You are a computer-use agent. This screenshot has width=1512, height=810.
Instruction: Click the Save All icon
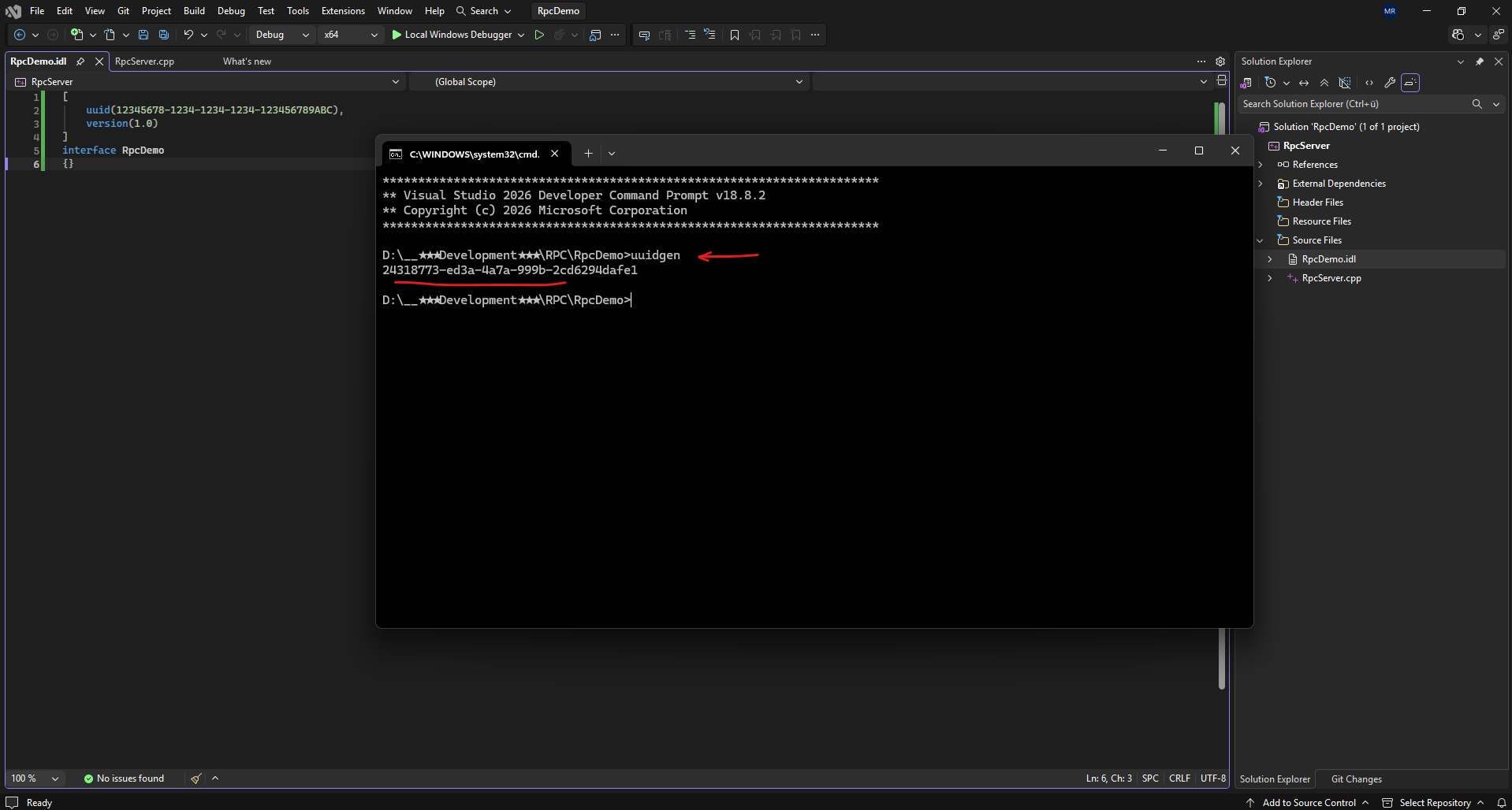point(164,35)
